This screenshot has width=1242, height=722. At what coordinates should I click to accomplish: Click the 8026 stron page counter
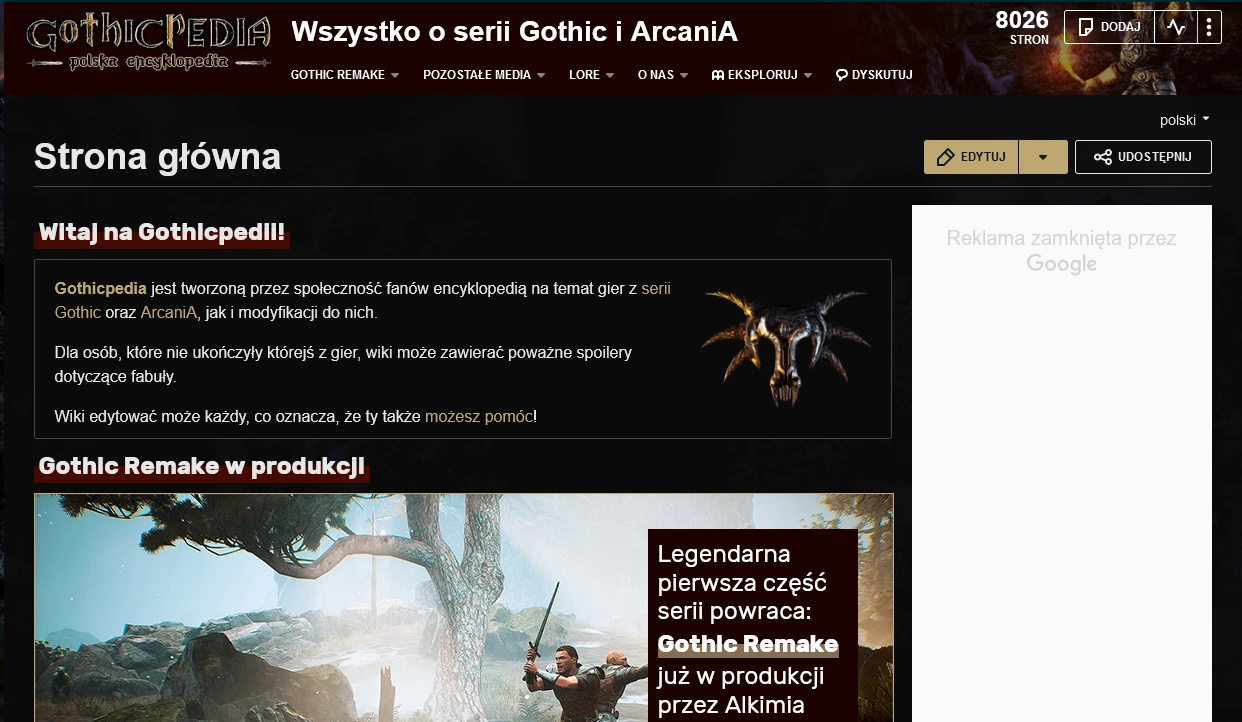(x=1022, y=28)
